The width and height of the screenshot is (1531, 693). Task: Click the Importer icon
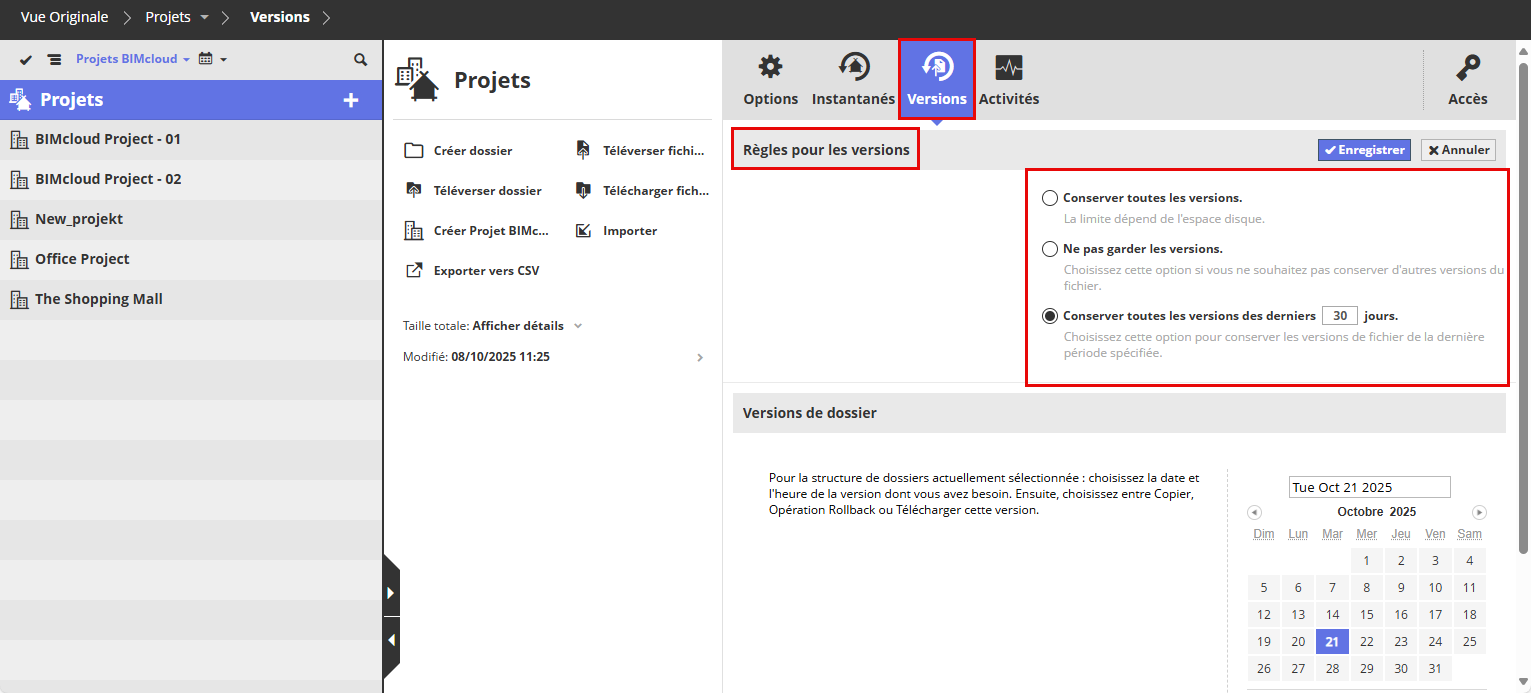[584, 231]
